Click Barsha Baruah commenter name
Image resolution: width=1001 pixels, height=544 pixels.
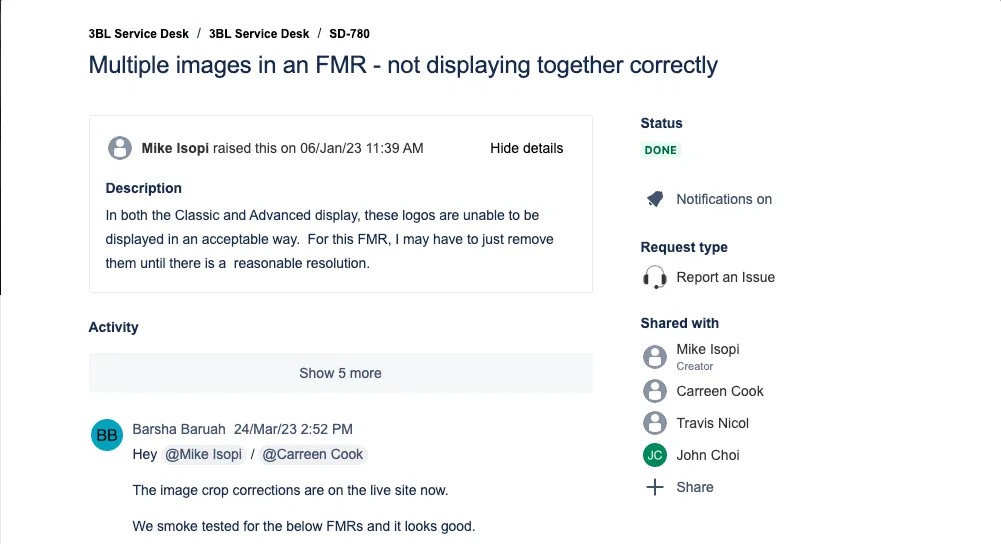179,429
